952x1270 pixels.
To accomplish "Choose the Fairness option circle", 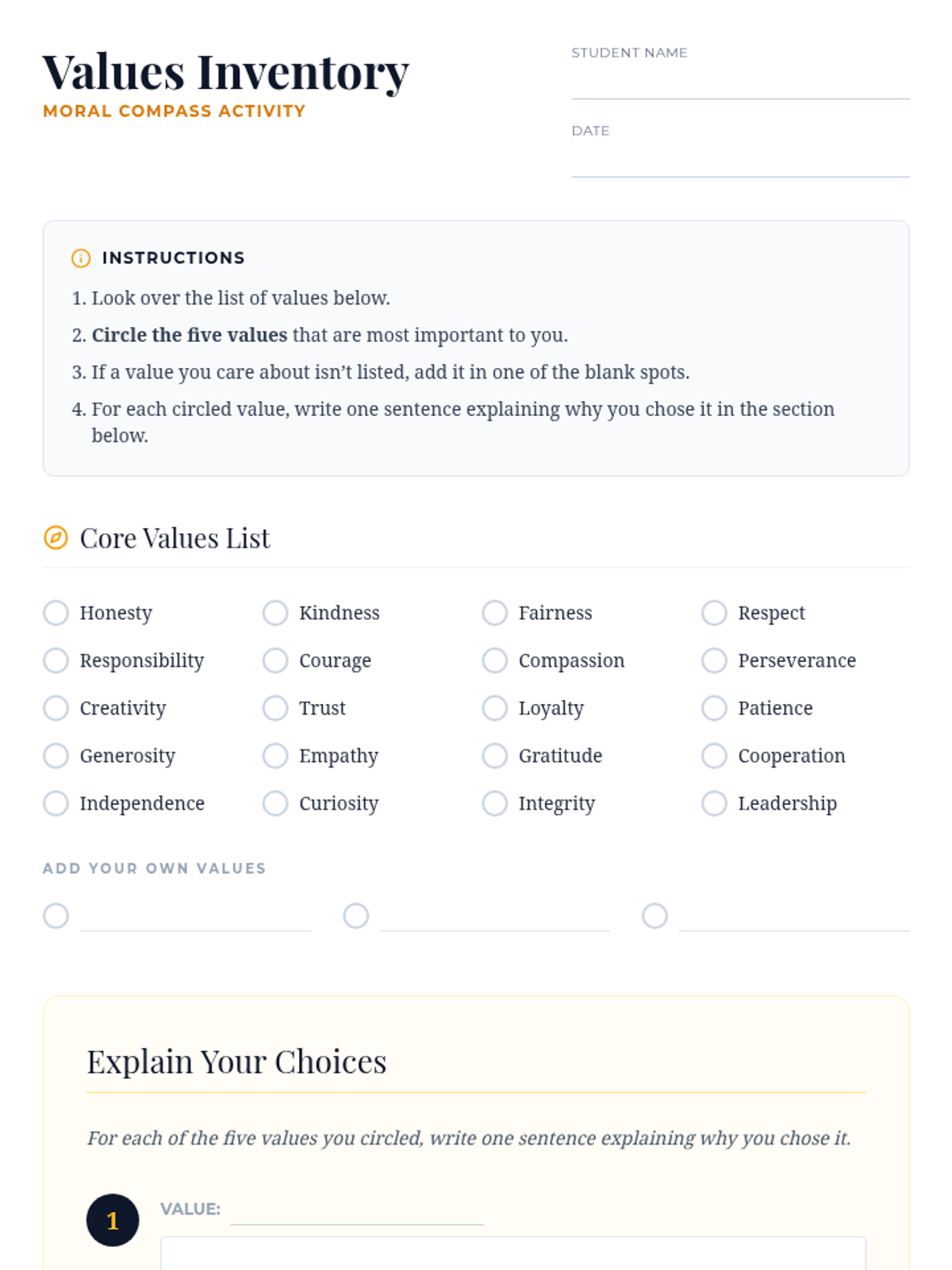I will pos(495,613).
